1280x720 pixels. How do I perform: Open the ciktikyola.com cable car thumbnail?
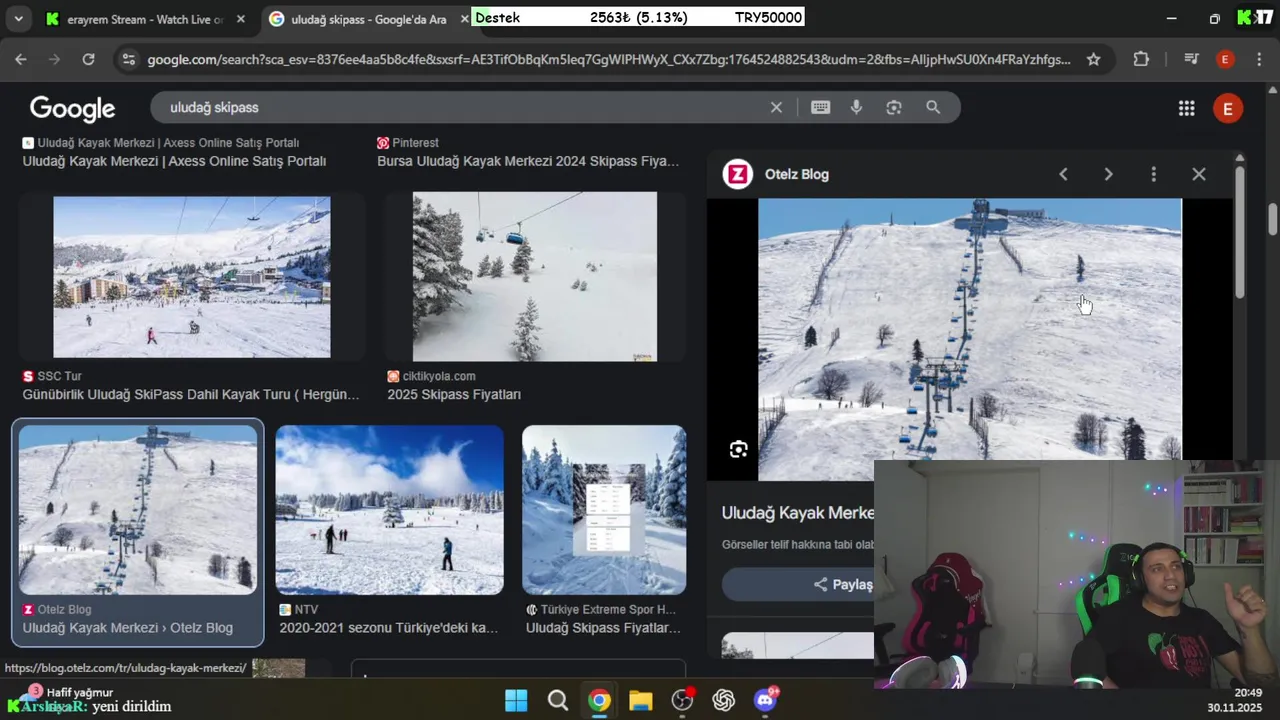click(x=535, y=277)
